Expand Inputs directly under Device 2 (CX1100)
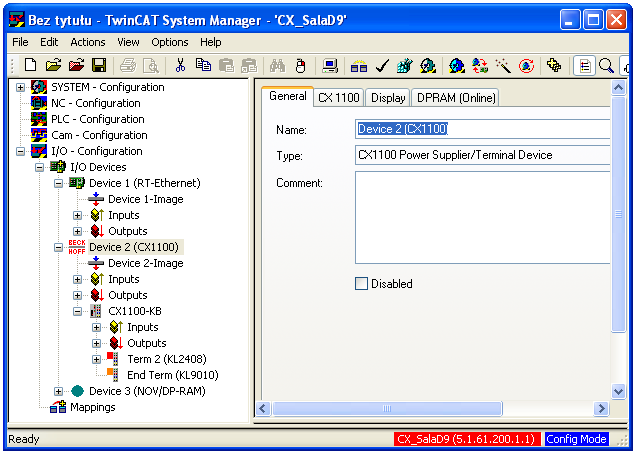635x452 pixels. 77,279
